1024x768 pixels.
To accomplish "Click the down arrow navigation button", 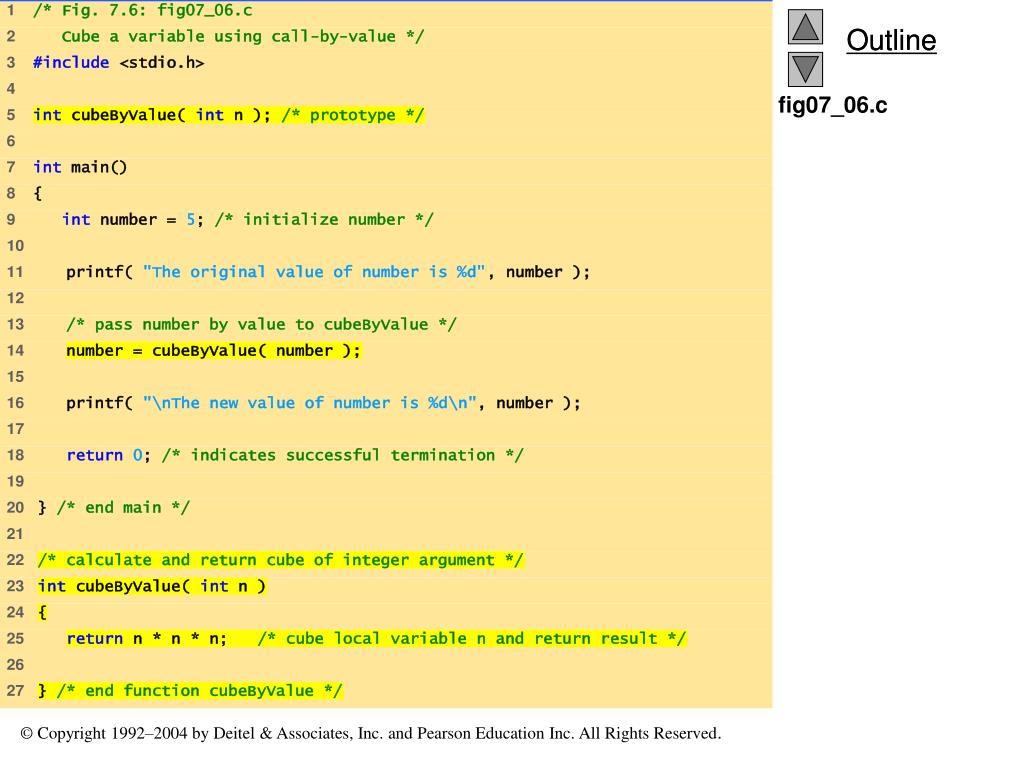I will [805, 69].
